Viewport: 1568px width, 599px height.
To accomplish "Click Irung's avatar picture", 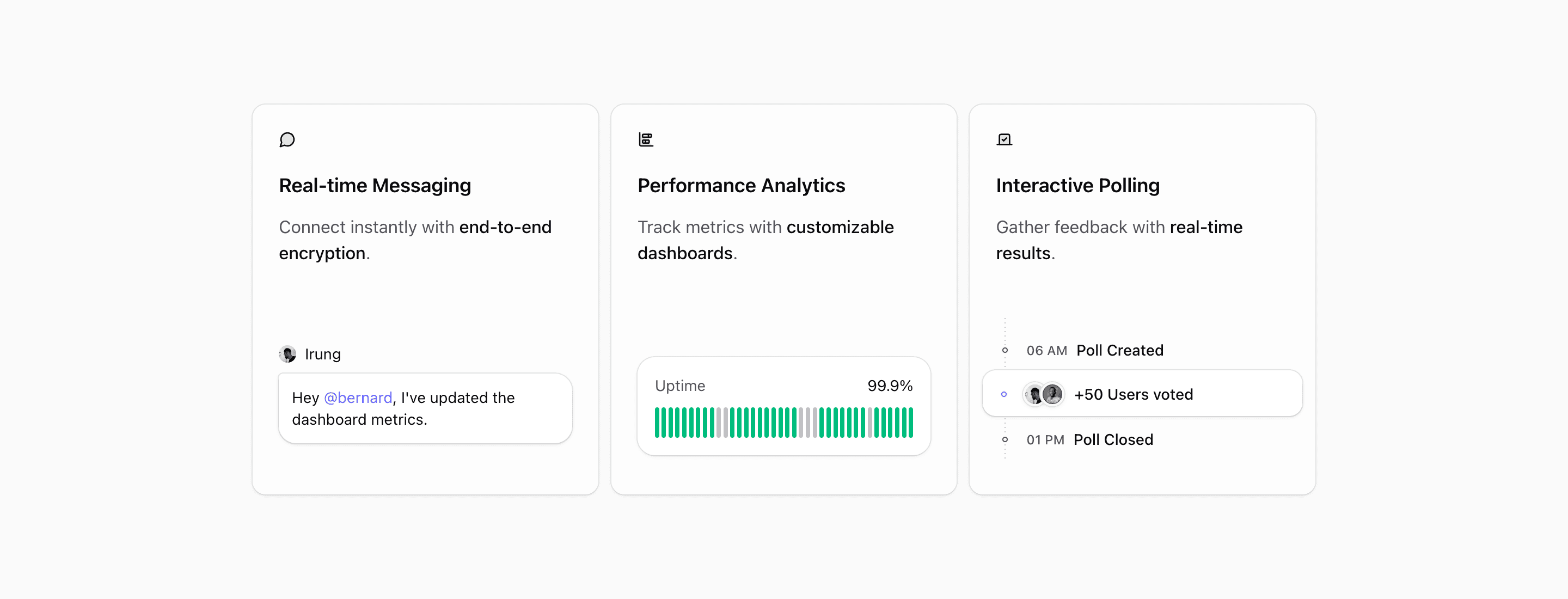I will click(287, 353).
